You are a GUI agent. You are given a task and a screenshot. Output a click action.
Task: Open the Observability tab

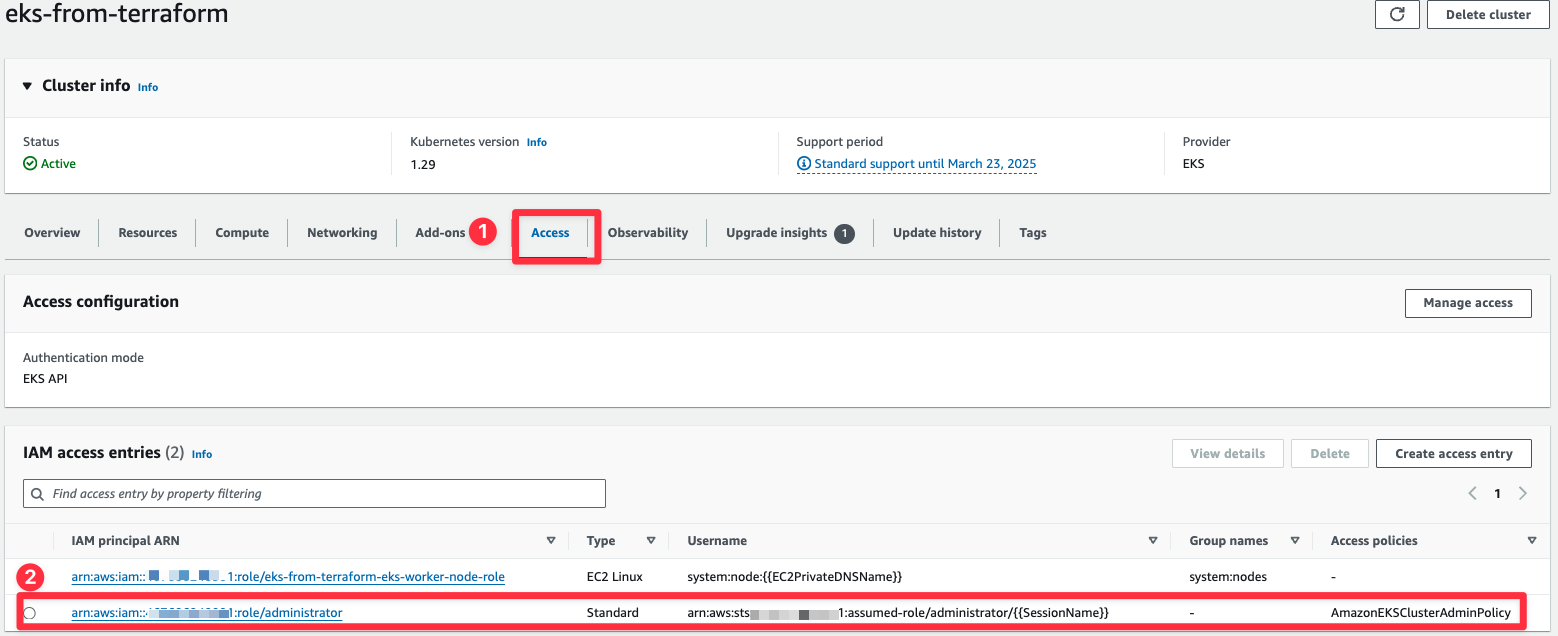click(648, 233)
